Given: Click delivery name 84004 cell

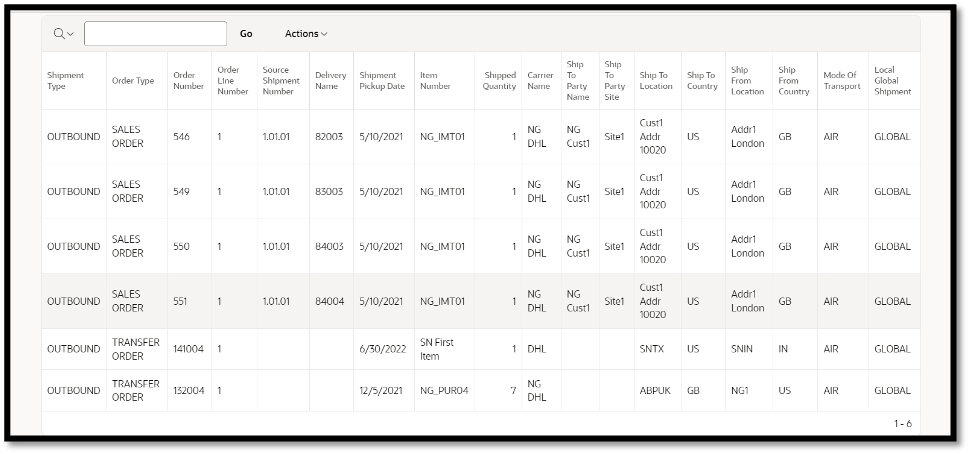Looking at the screenshot, I should 329,301.
